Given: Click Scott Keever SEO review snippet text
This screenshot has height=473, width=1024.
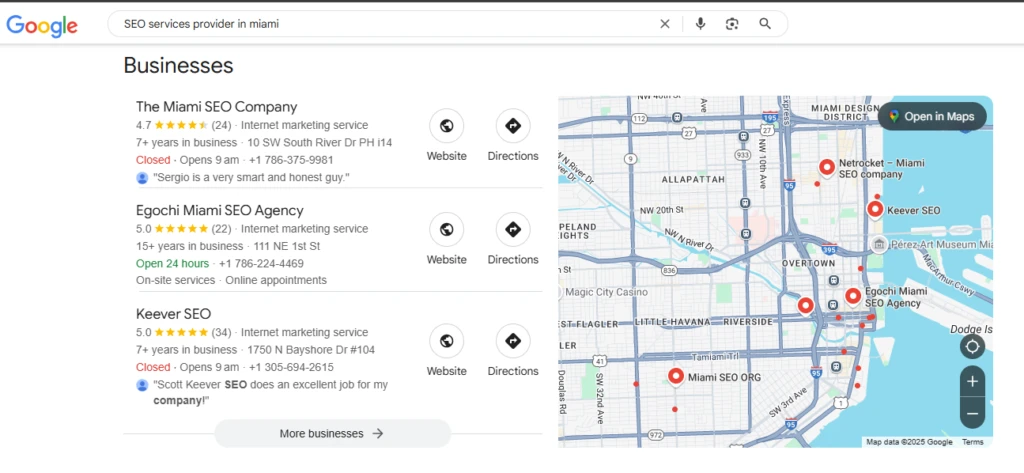Looking at the screenshot, I should [270, 393].
